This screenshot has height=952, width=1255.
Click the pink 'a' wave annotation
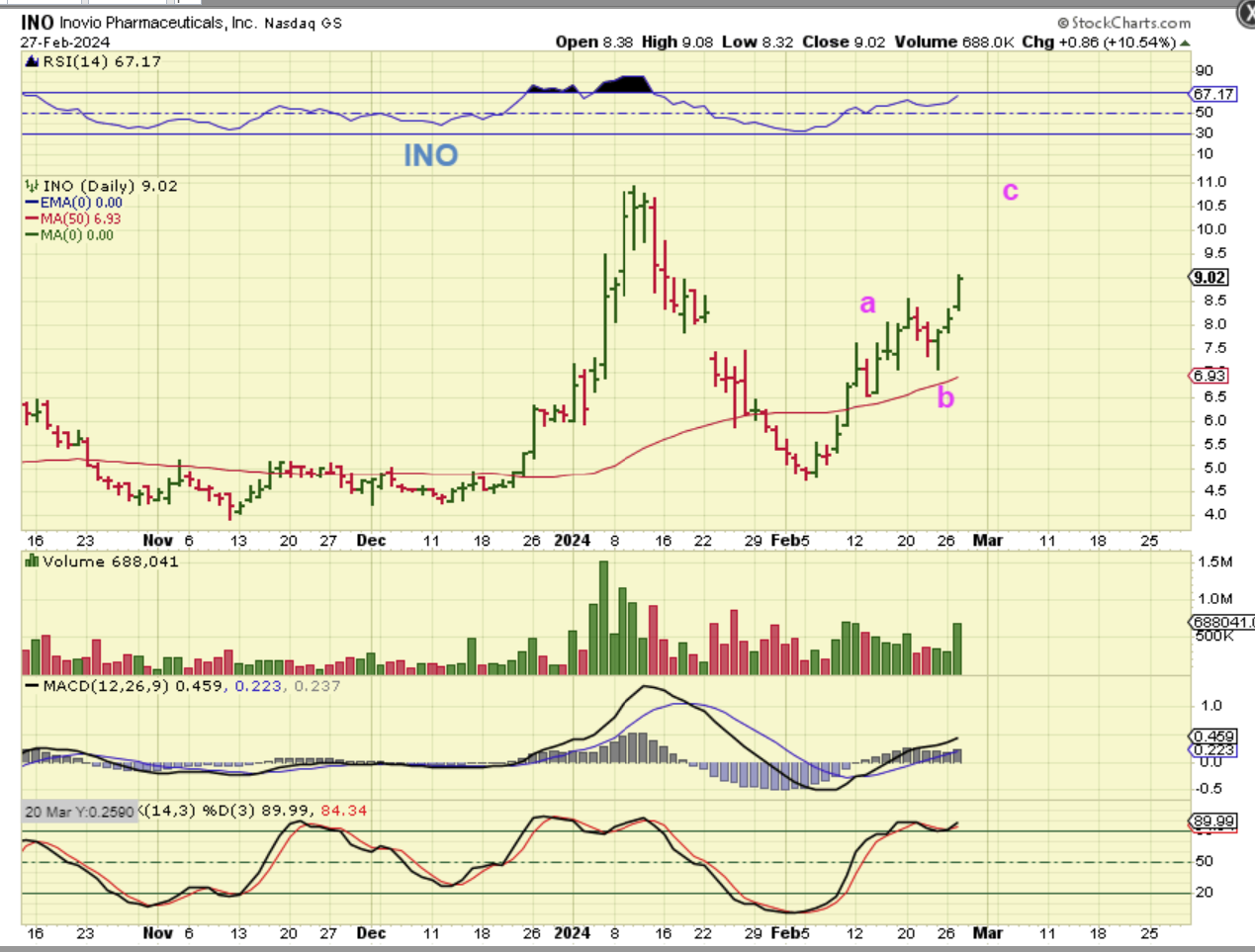(x=867, y=303)
